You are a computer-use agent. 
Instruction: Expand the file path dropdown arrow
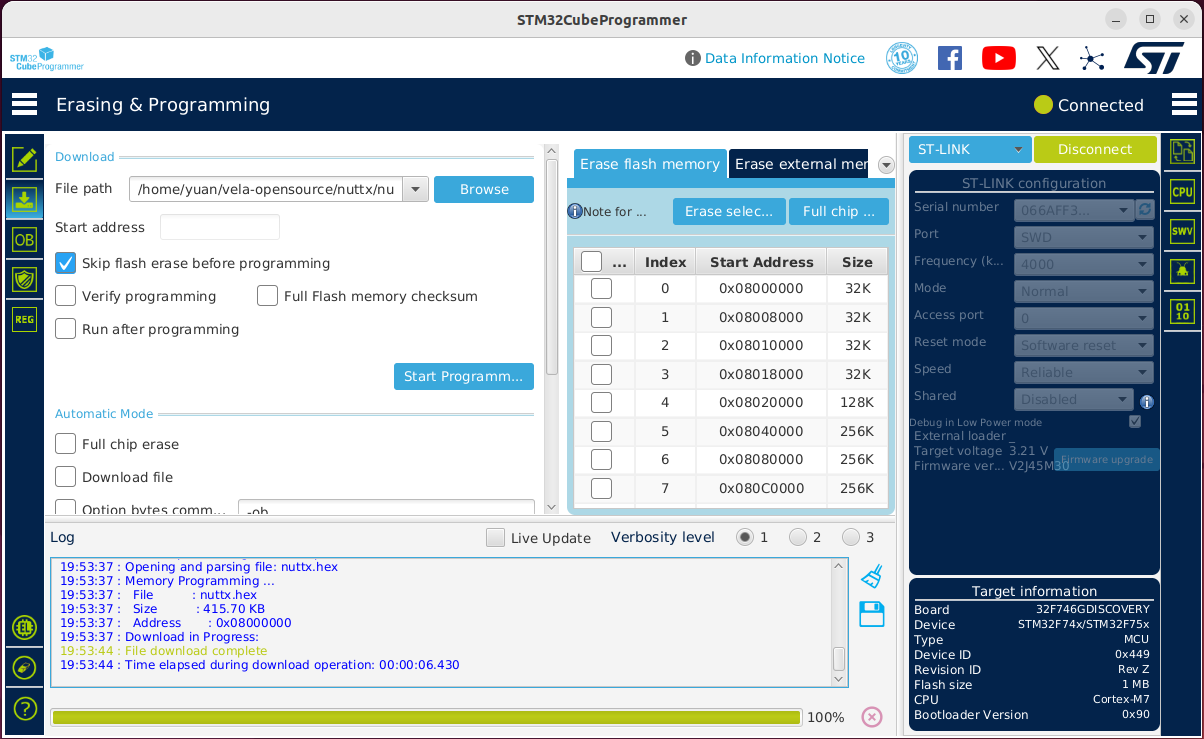click(416, 189)
